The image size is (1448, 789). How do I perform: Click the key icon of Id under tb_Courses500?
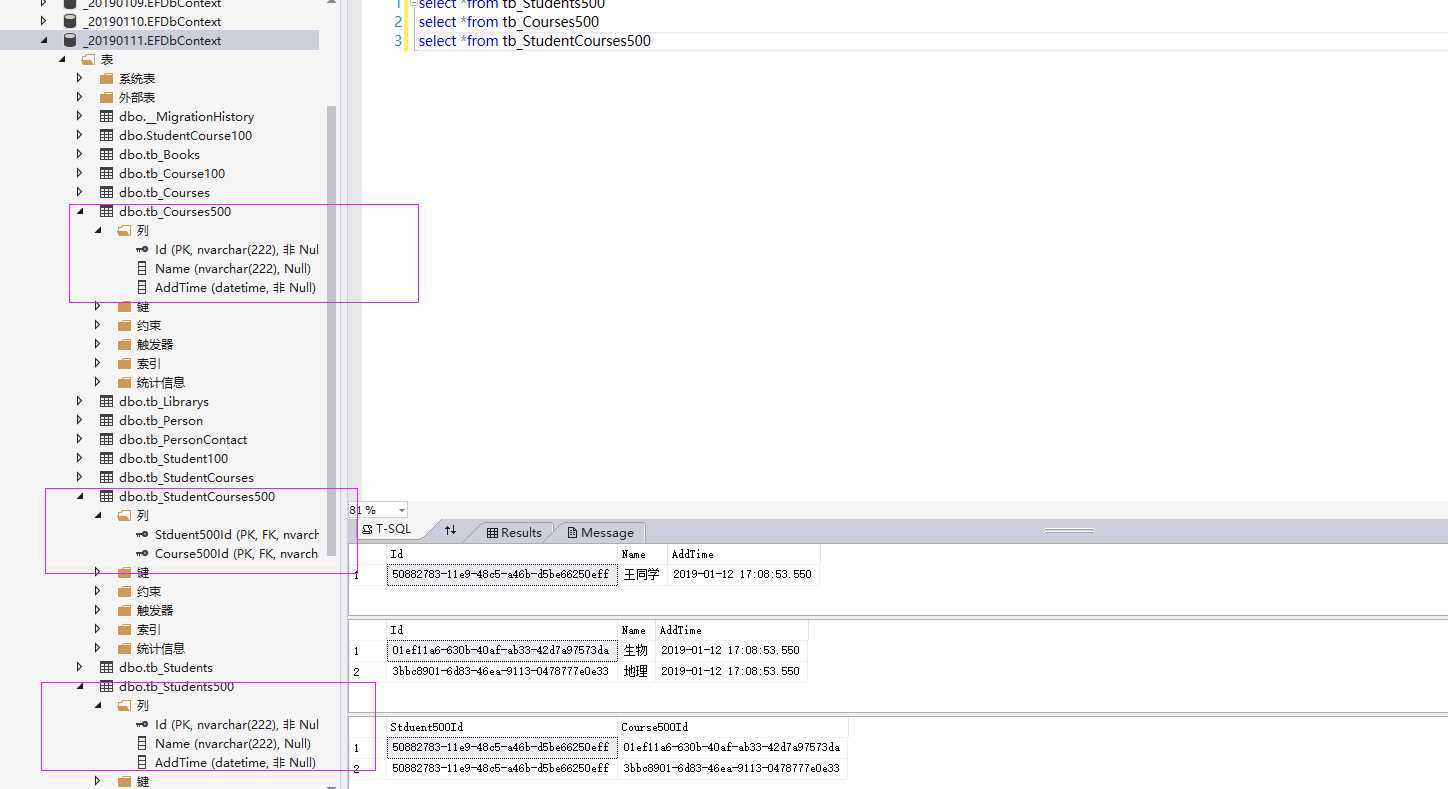[x=143, y=250]
